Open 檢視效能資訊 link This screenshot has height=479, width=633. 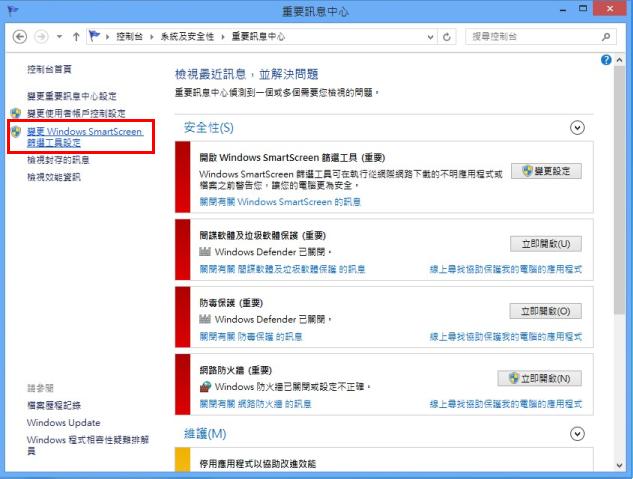tap(54, 177)
